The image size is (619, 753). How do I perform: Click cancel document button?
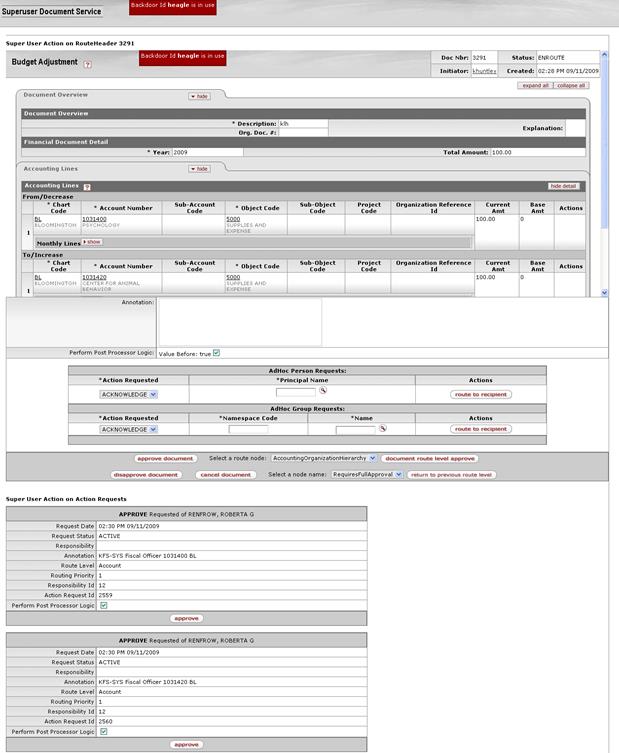[225, 474]
